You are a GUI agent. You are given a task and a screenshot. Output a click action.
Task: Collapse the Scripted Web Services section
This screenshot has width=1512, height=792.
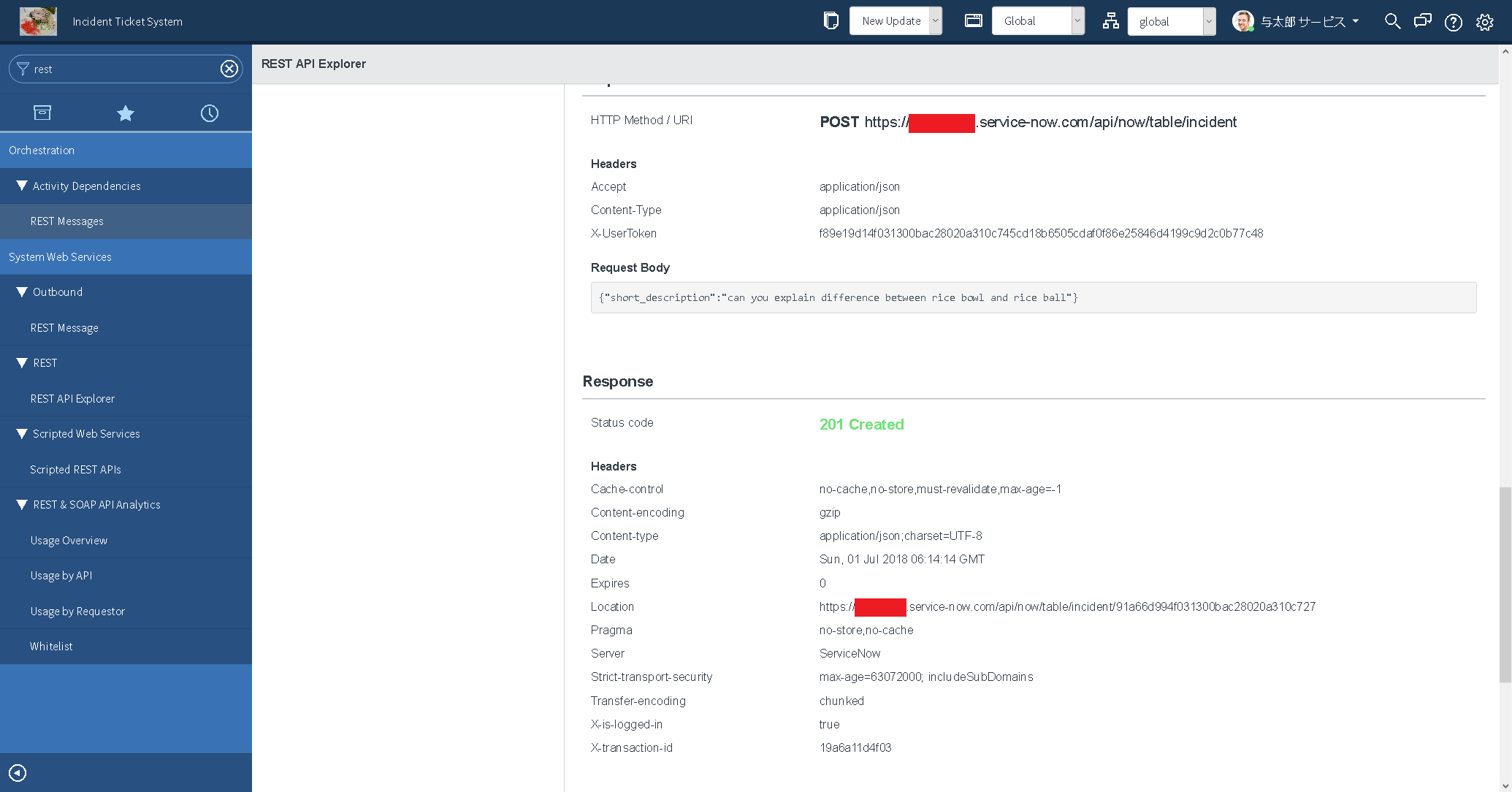pos(21,433)
